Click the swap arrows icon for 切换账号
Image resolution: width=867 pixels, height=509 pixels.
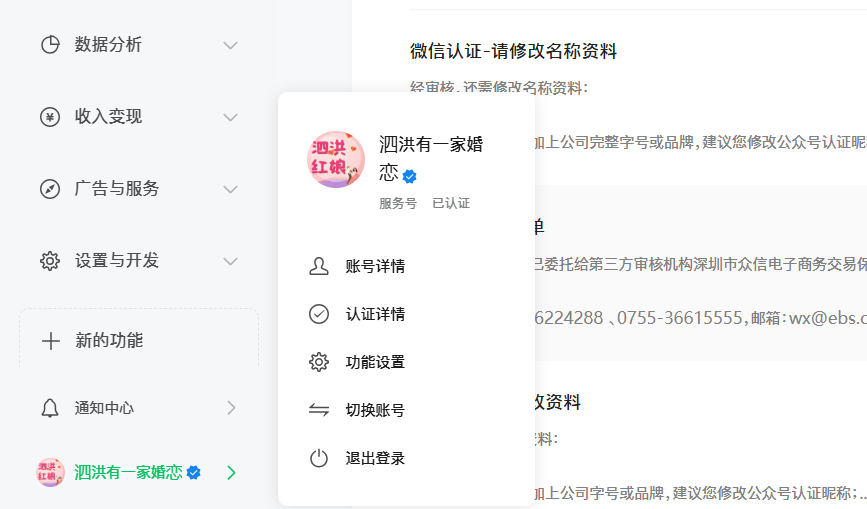pos(318,410)
